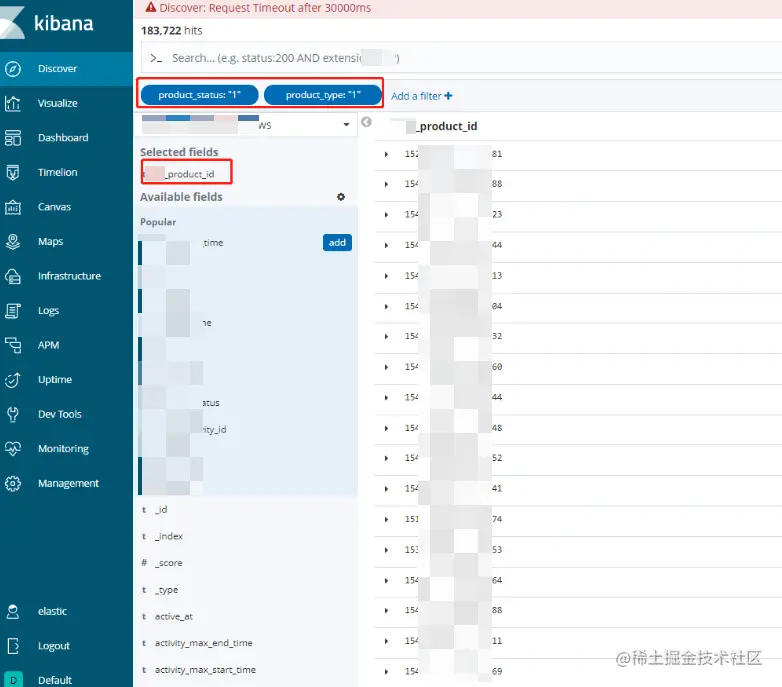Image resolution: width=782 pixels, height=687 pixels.
Task: Go to Timelion in the sidebar
Action: click(x=57, y=172)
